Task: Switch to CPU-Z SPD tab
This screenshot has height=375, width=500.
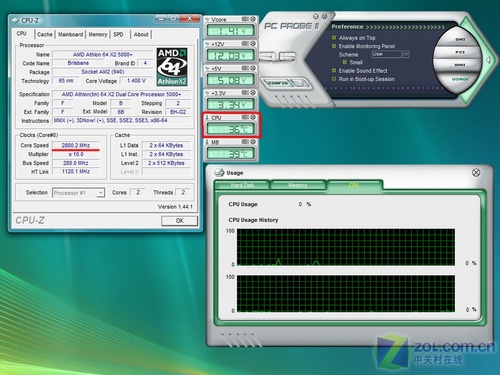Action: click(118, 34)
